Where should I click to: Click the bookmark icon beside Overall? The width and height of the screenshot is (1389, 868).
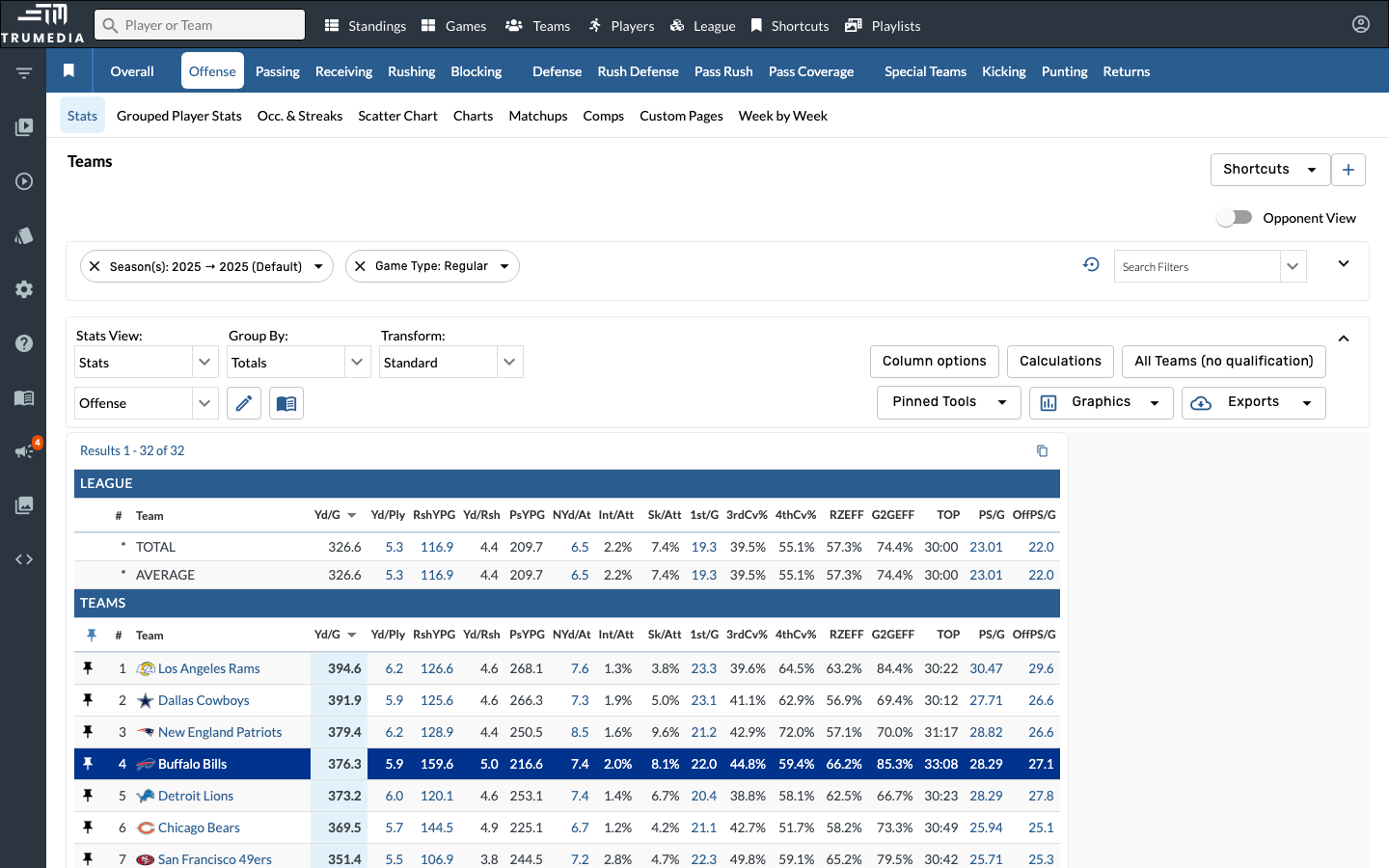click(68, 70)
